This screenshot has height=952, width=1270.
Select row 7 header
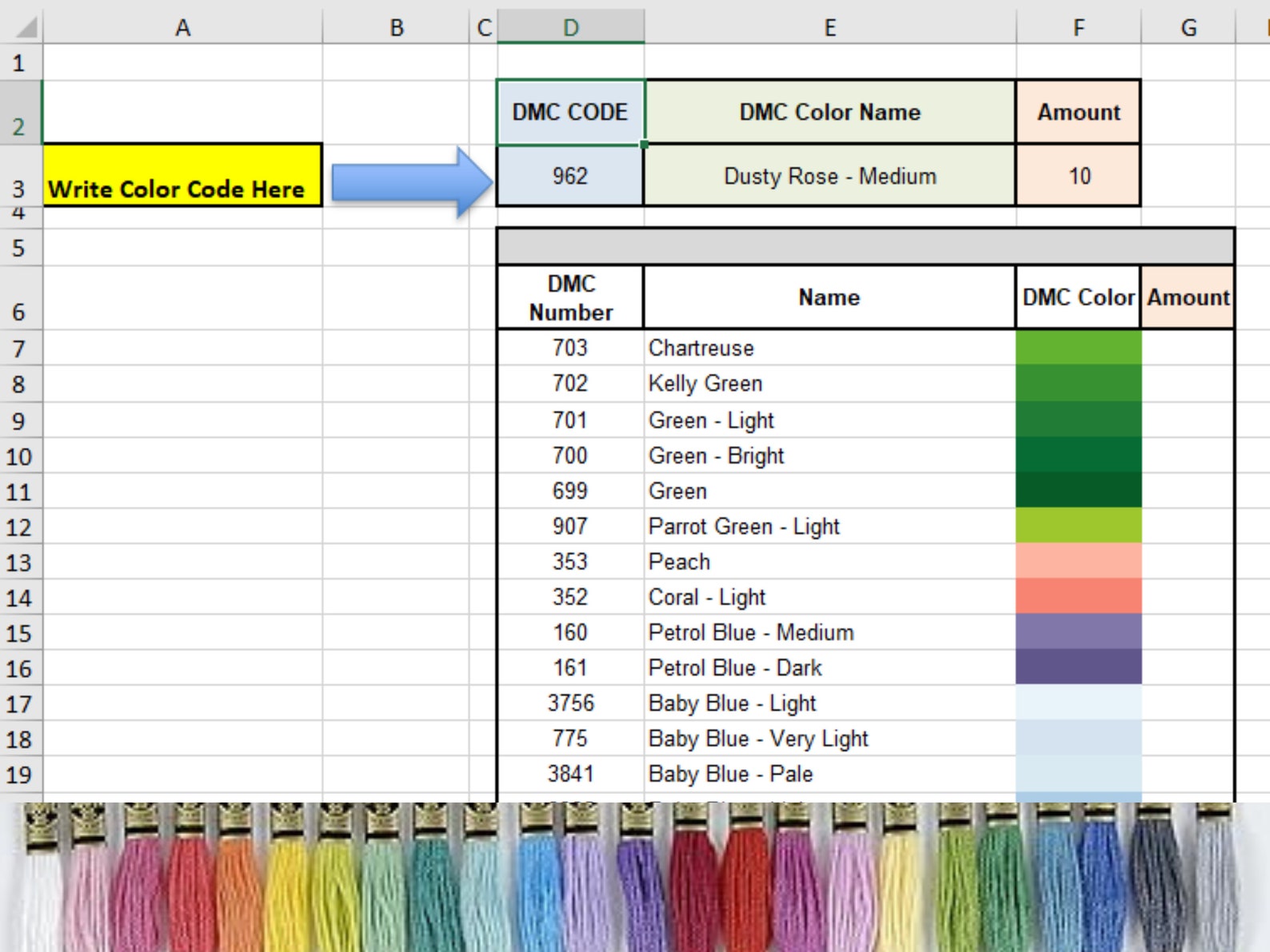pyautogui.click(x=19, y=349)
